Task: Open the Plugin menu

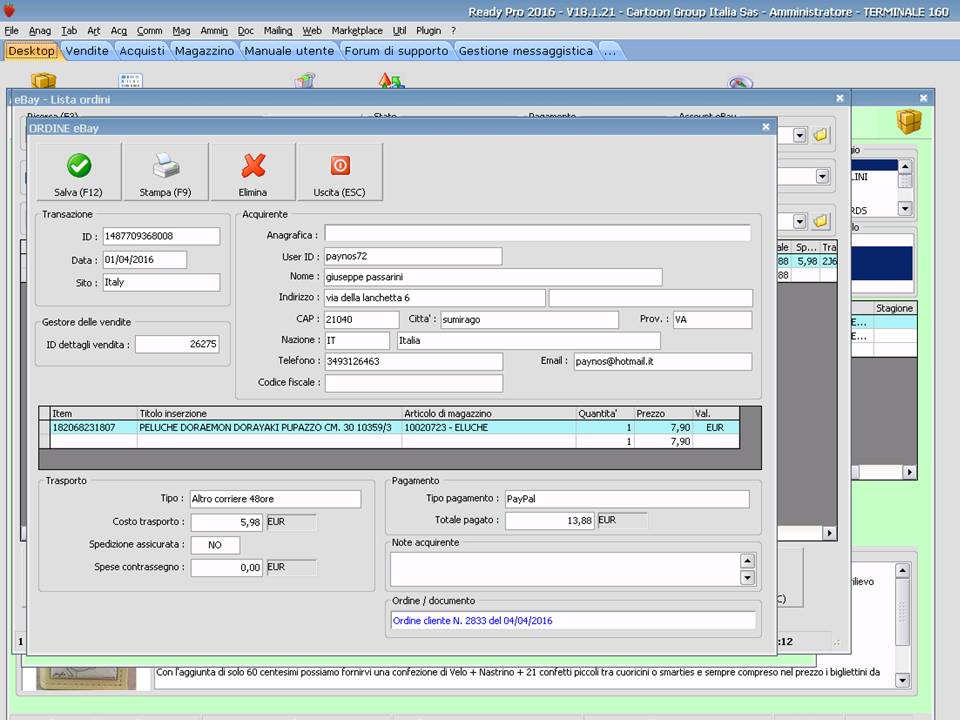Action: [429, 31]
